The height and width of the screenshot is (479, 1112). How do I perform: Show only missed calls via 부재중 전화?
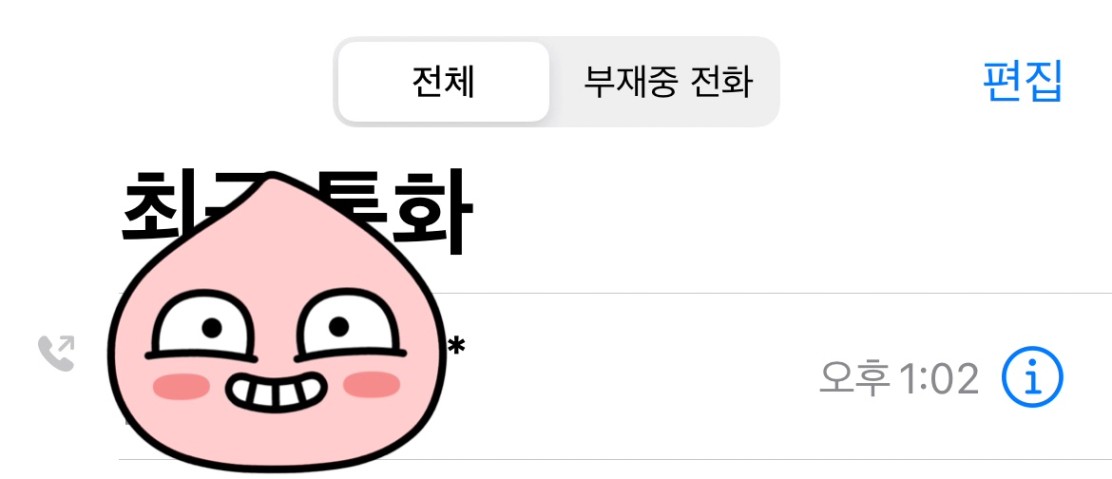click(x=667, y=82)
